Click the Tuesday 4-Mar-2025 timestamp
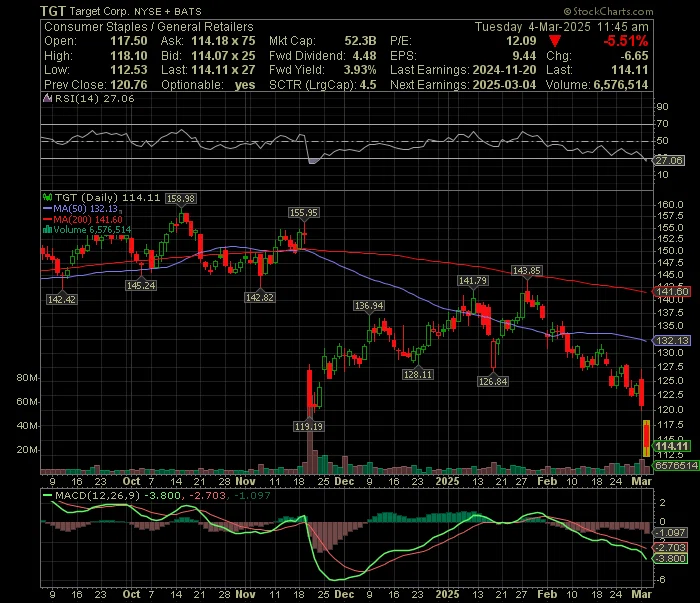This screenshot has width=700, height=603. [x=561, y=27]
